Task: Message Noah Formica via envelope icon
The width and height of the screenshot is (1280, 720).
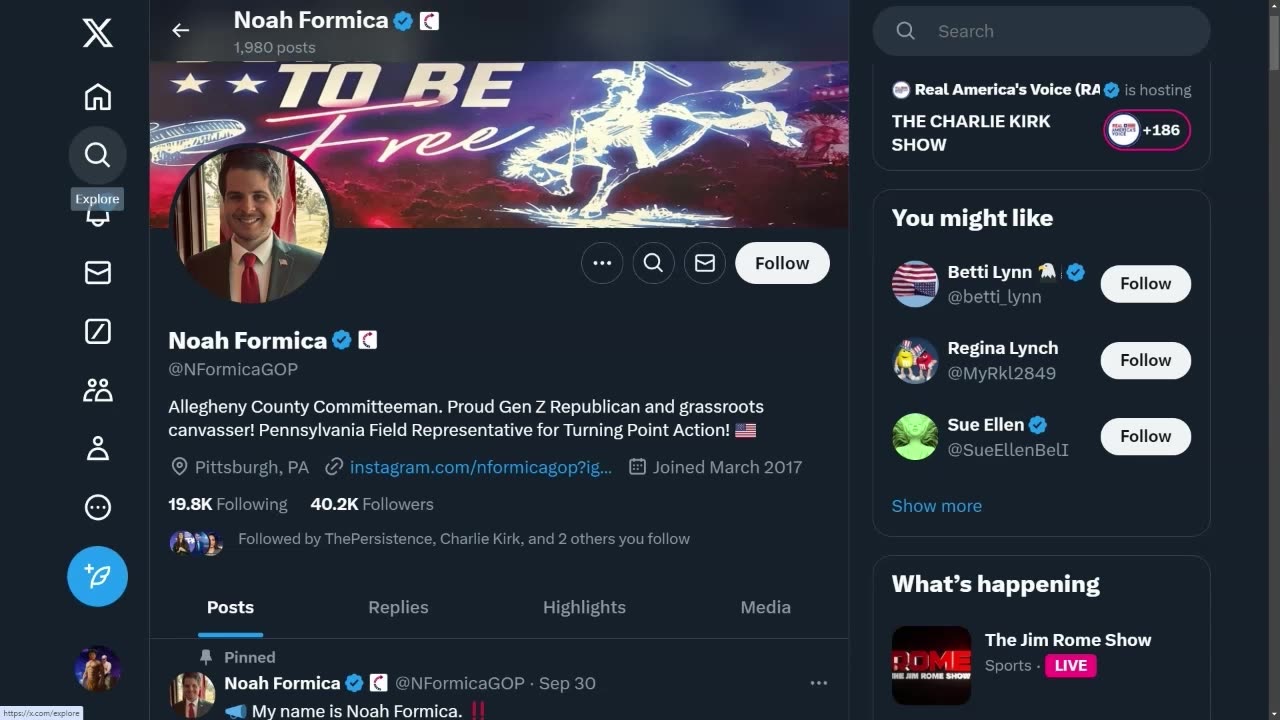Action: 705,263
